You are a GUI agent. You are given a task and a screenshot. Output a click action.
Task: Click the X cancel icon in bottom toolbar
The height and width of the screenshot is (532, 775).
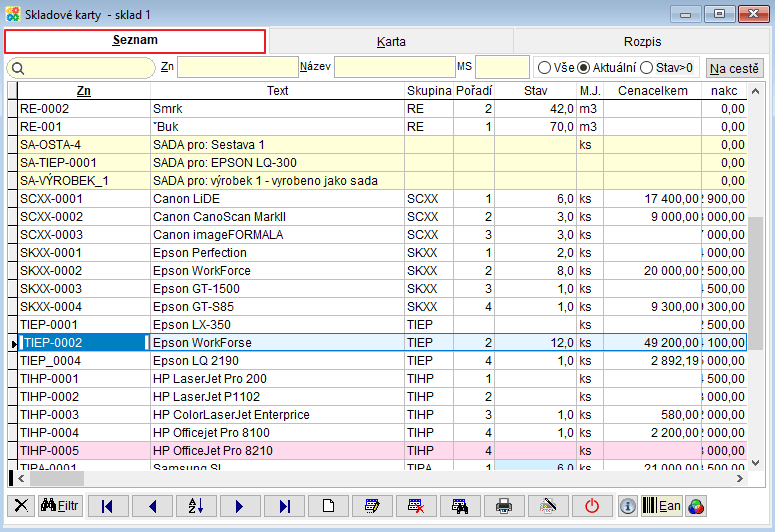point(21,506)
